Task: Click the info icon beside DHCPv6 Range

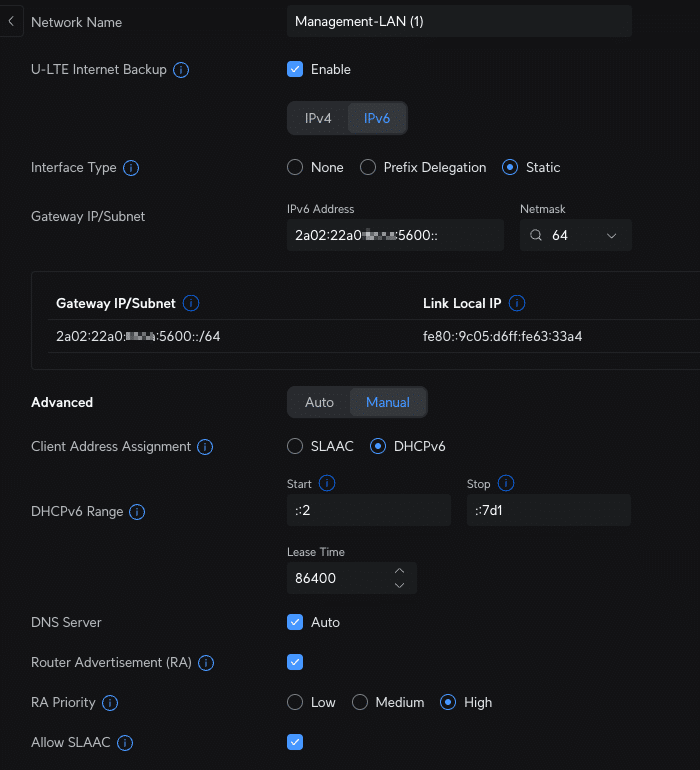Action: point(137,512)
